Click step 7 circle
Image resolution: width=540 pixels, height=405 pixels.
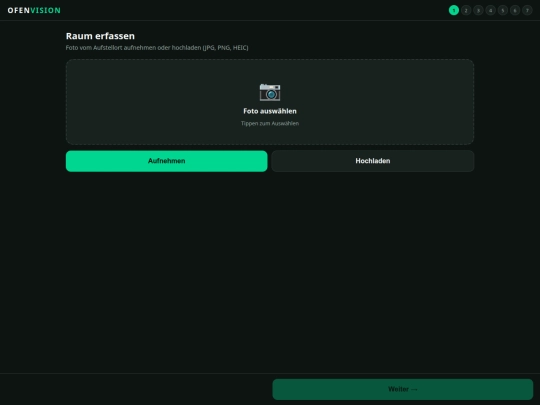(x=527, y=10)
